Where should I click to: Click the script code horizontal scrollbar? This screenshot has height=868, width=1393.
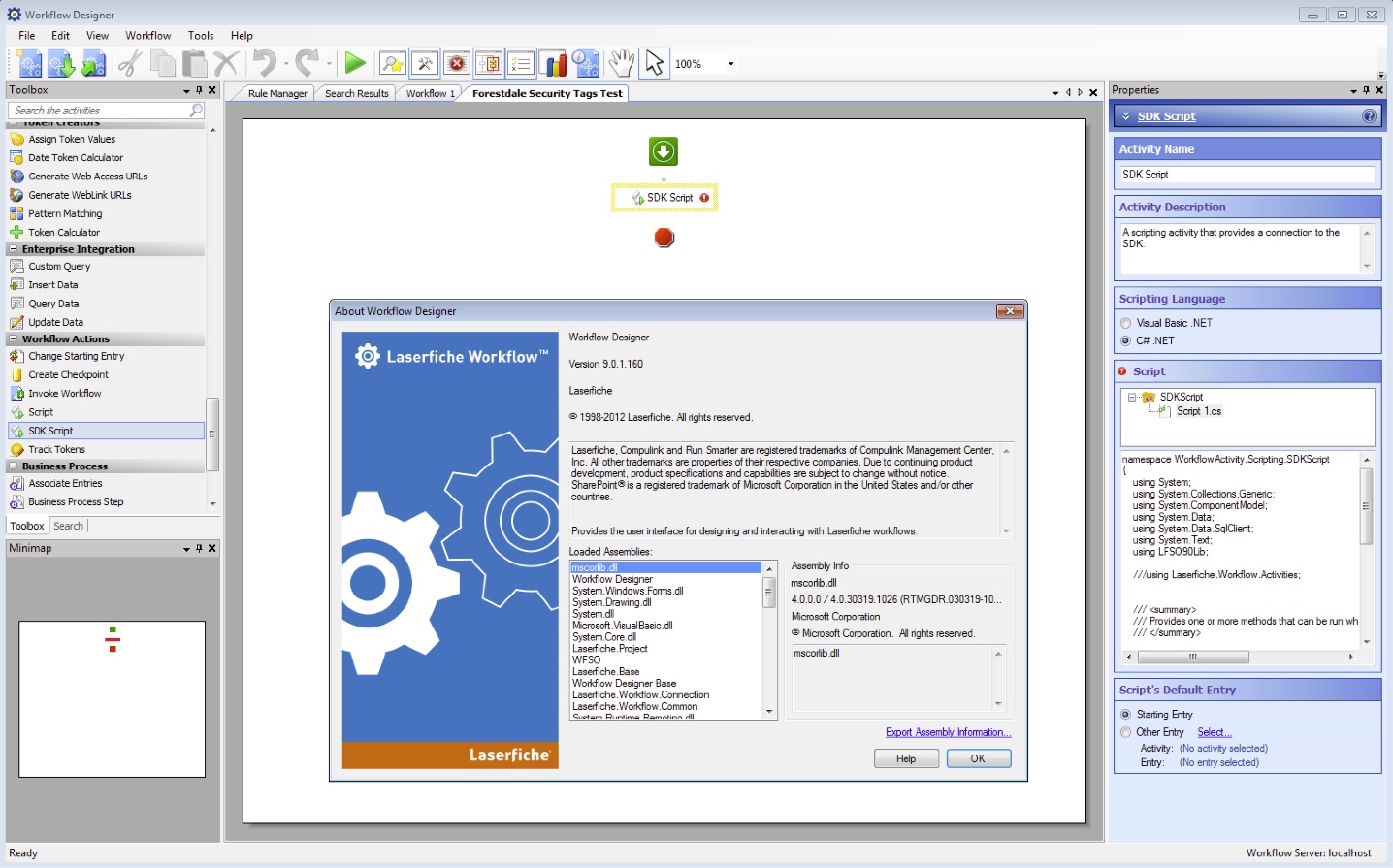1240,657
